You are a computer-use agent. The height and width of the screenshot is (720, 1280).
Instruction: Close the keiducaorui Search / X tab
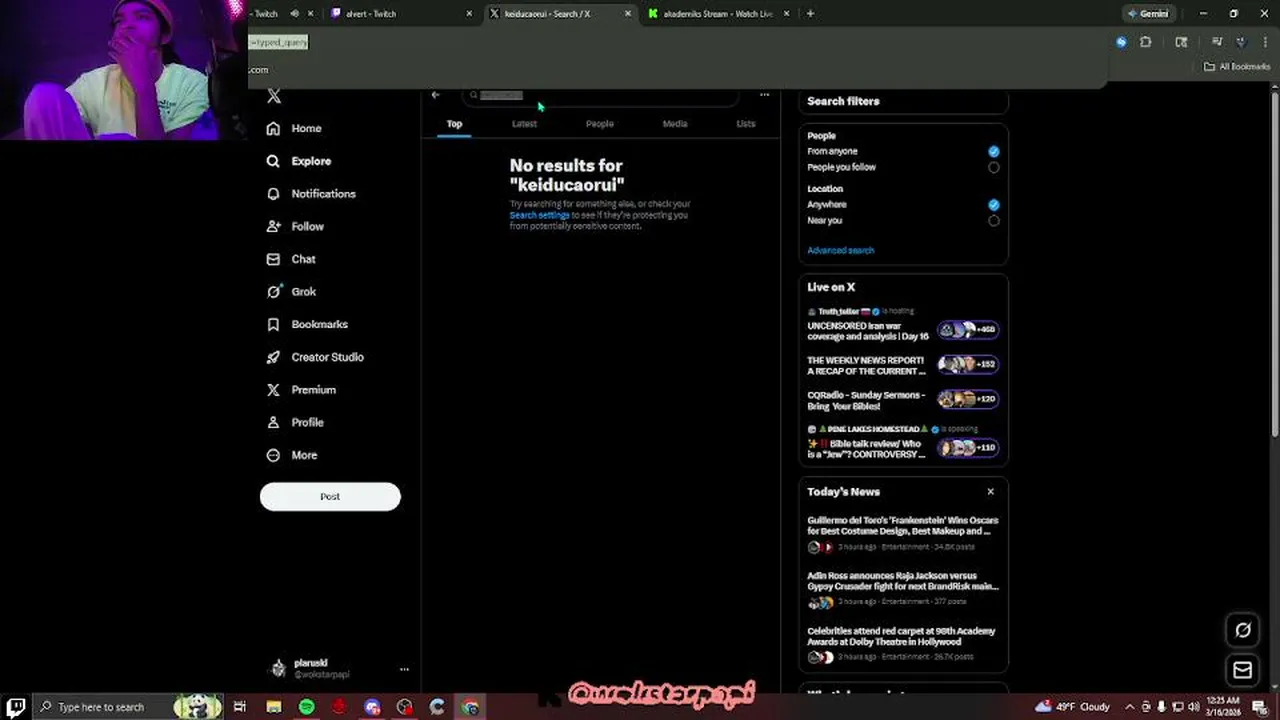628,14
